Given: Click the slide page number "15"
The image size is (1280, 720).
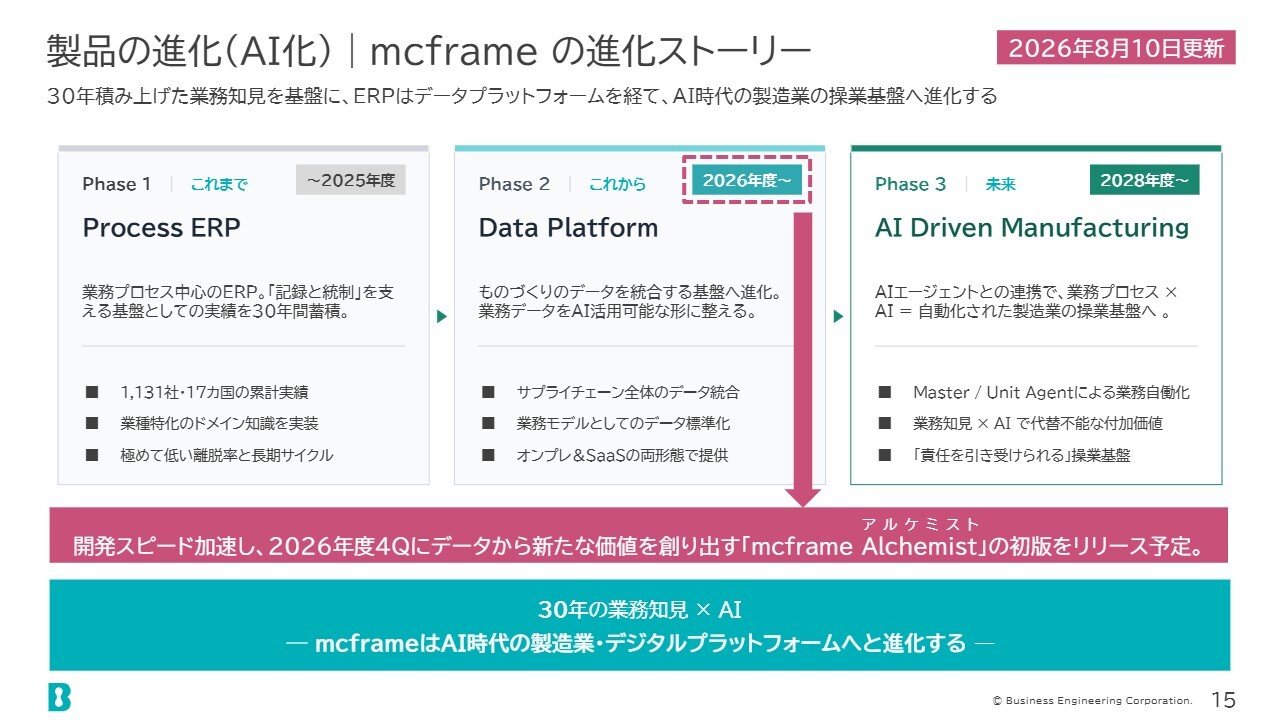Looking at the screenshot, I should (1224, 700).
